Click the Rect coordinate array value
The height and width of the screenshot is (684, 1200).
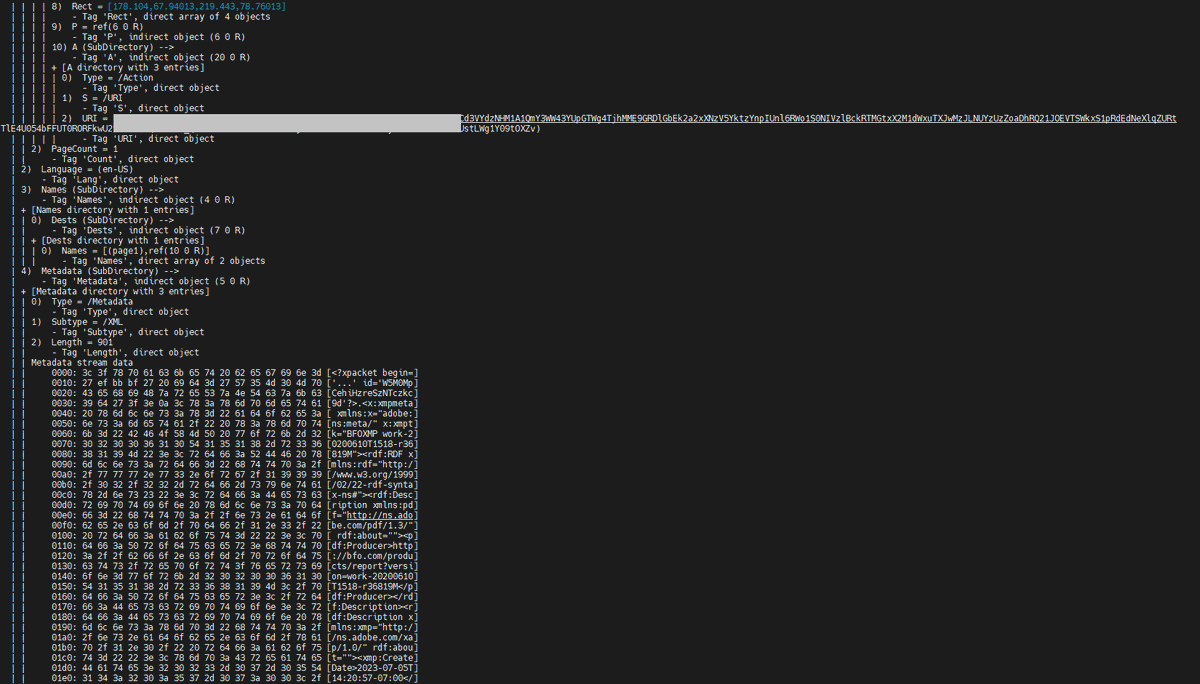coord(198,6)
